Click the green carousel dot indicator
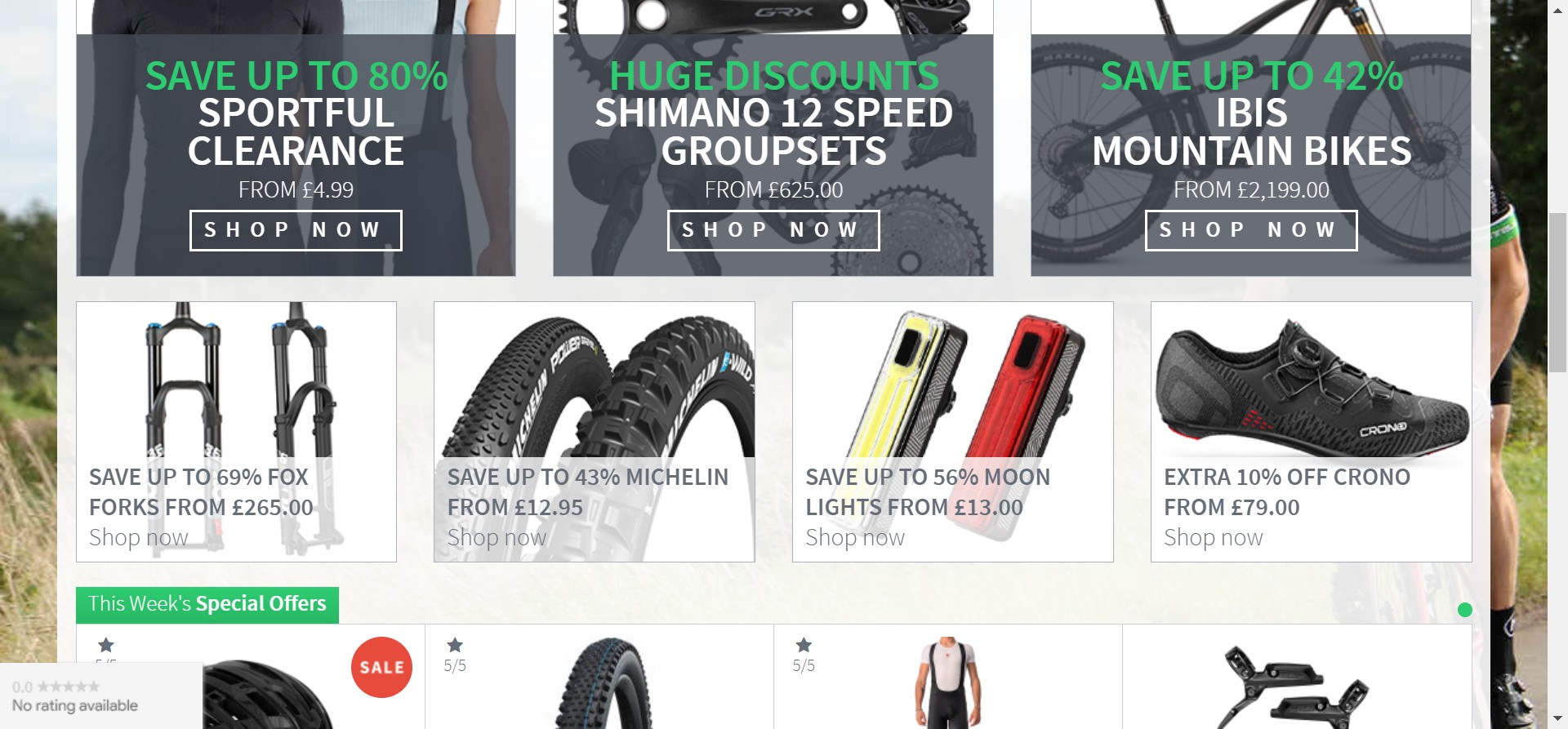The image size is (1568, 729). coord(1465,610)
